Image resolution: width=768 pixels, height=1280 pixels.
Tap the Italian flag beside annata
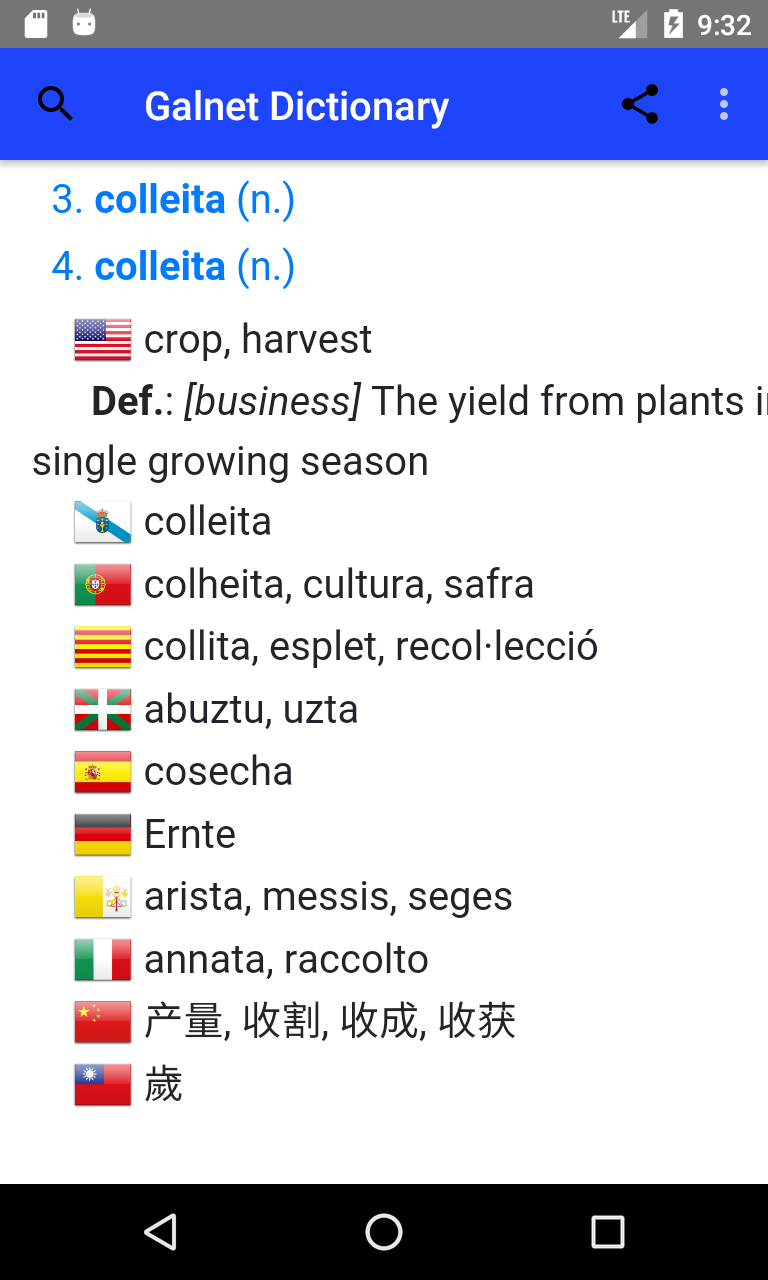(x=103, y=960)
